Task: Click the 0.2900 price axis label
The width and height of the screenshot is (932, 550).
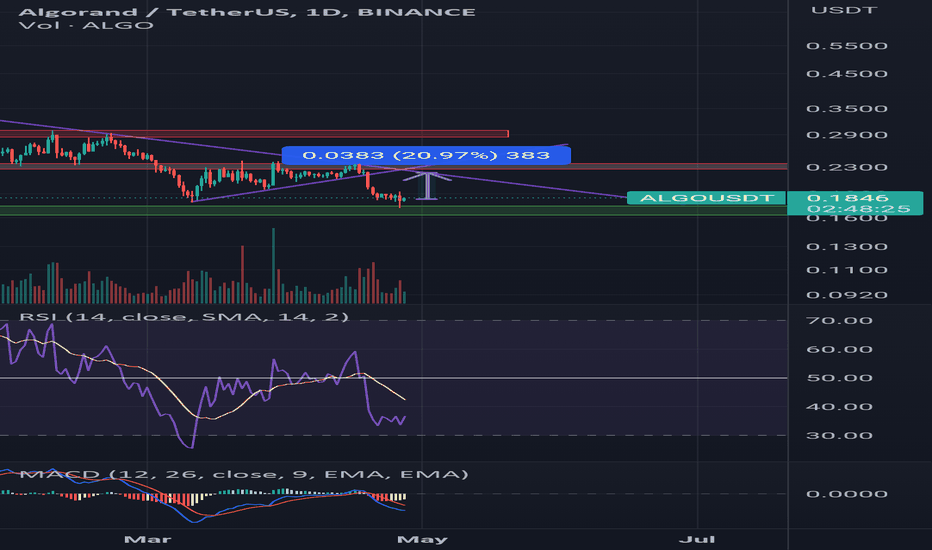Action: [847, 135]
